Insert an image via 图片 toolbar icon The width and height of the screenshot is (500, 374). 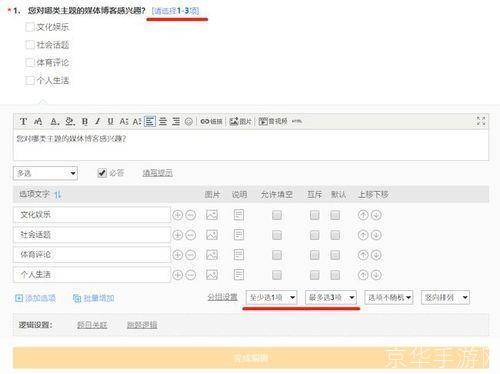[x=240, y=121]
